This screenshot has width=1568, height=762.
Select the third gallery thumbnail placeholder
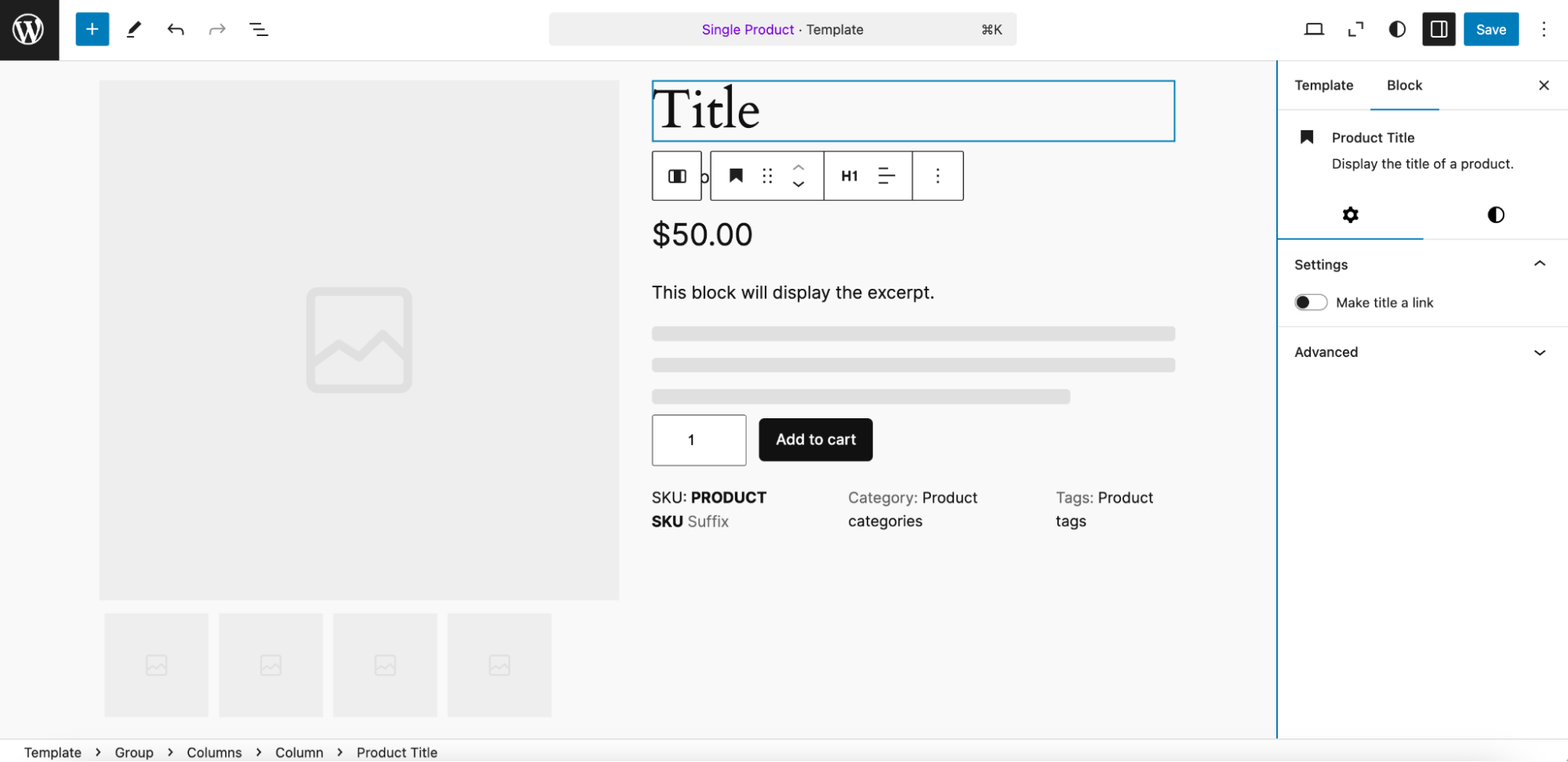[x=385, y=665]
